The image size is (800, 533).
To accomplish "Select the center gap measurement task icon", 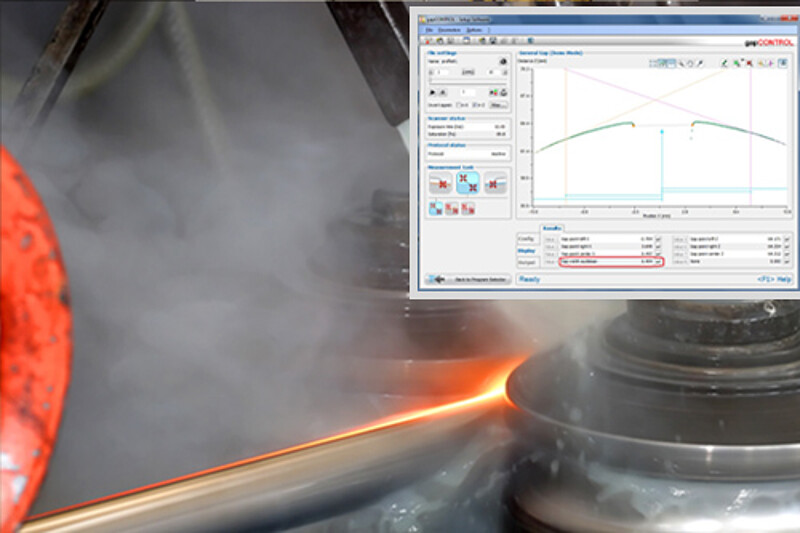I will click(468, 183).
